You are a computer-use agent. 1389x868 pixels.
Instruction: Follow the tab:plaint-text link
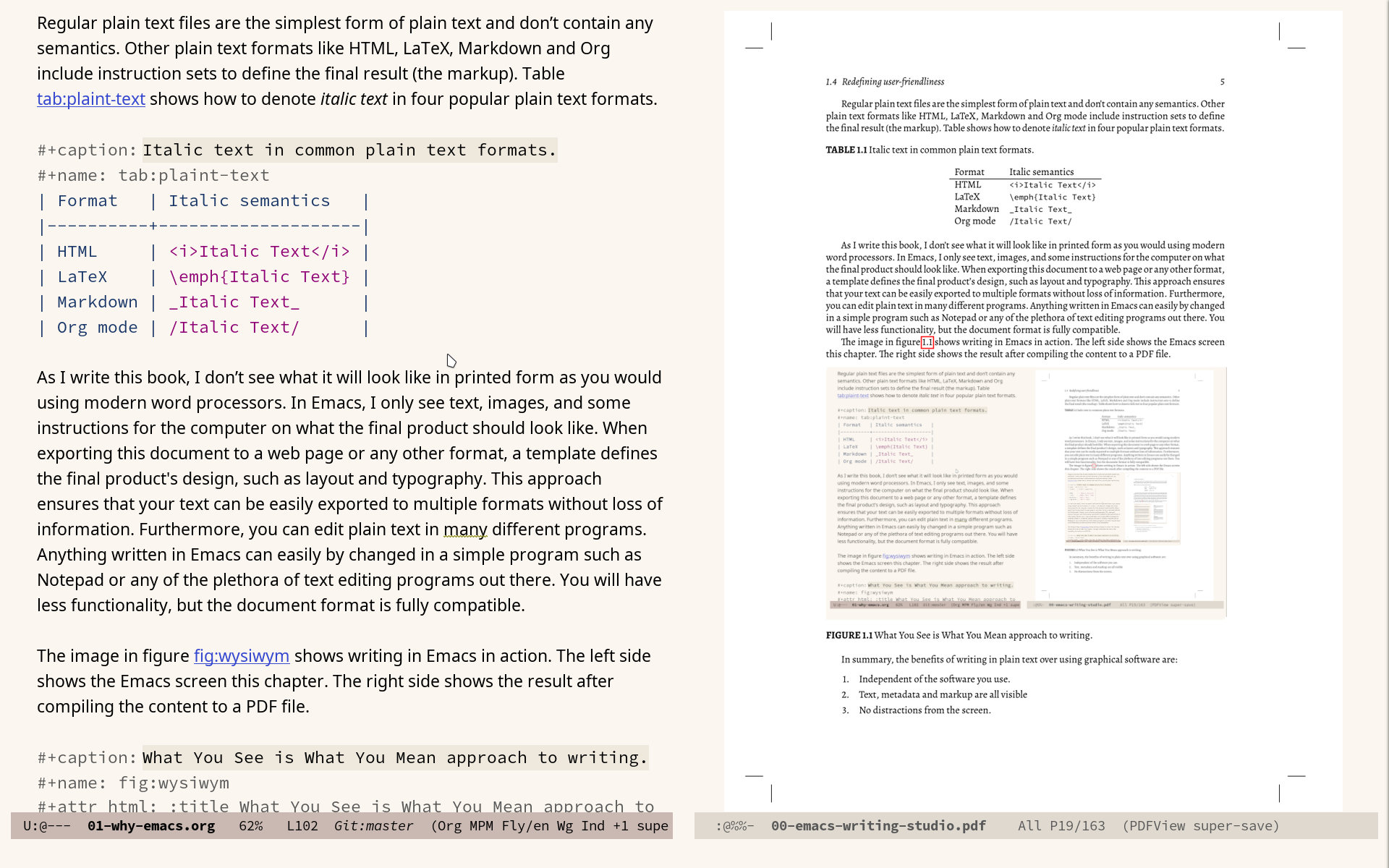pos(91,99)
